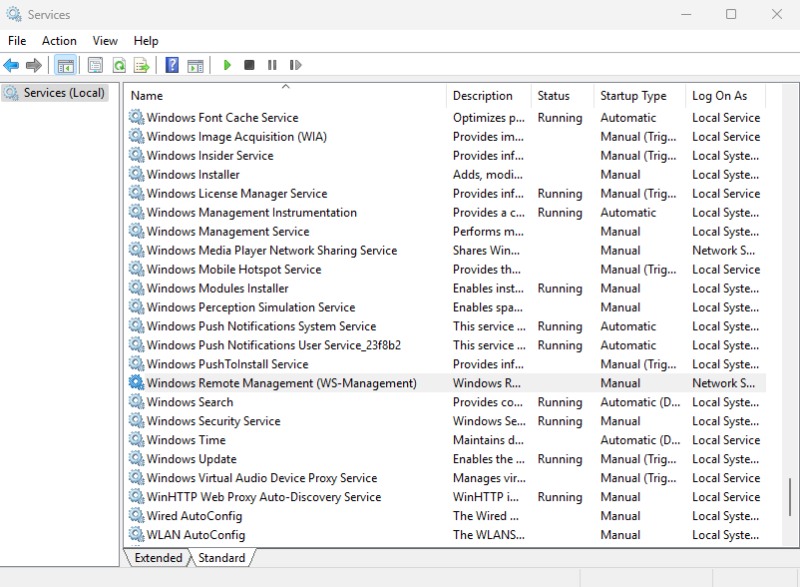Open the View menu
The width and height of the screenshot is (800, 587).
pyautogui.click(x=104, y=40)
